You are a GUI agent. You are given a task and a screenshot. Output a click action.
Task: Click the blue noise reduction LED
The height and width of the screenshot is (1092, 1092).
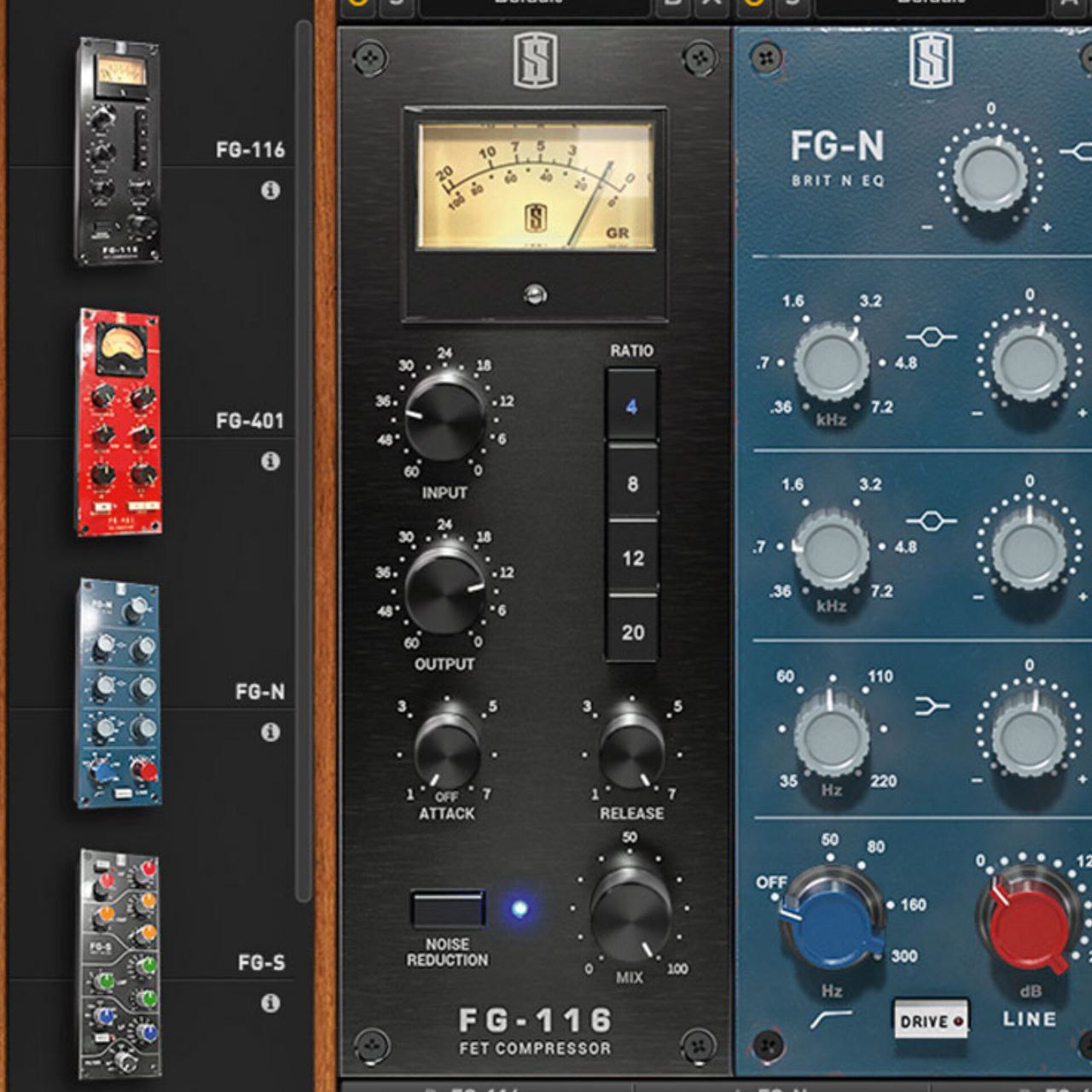click(x=519, y=908)
